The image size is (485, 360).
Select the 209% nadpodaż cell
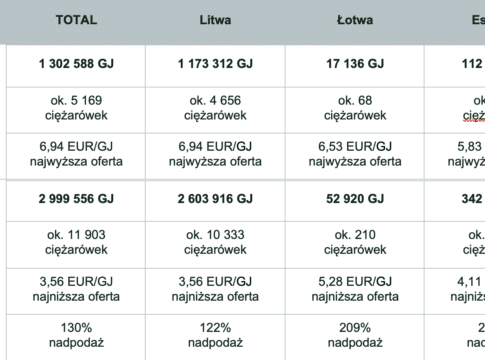355,337
